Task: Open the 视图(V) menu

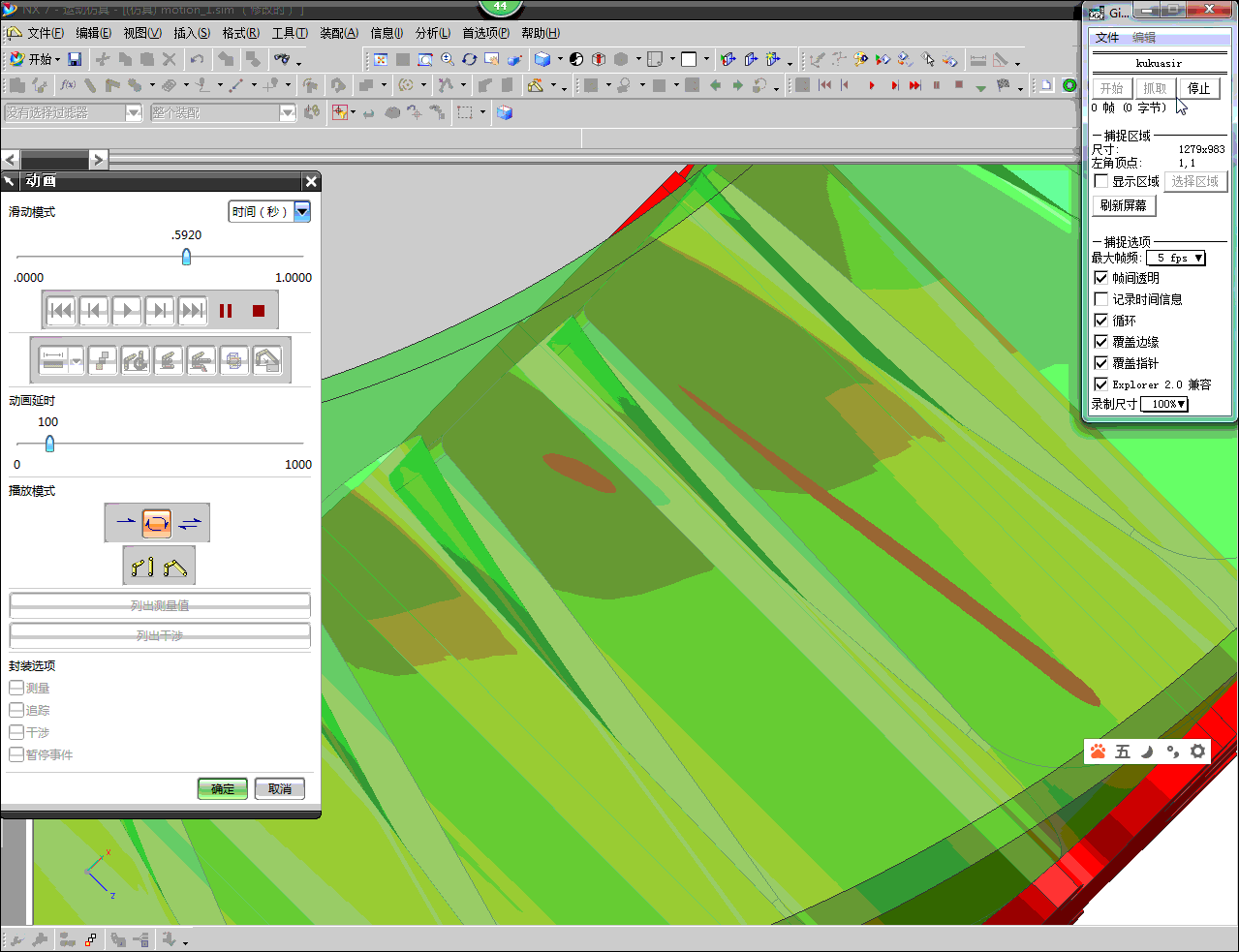Action: point(142,33)
